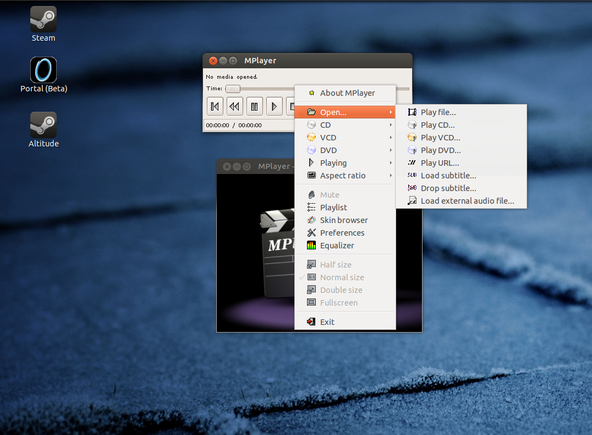
Task: Click the MPlayer control window title bar
Action: click(307, 60)
